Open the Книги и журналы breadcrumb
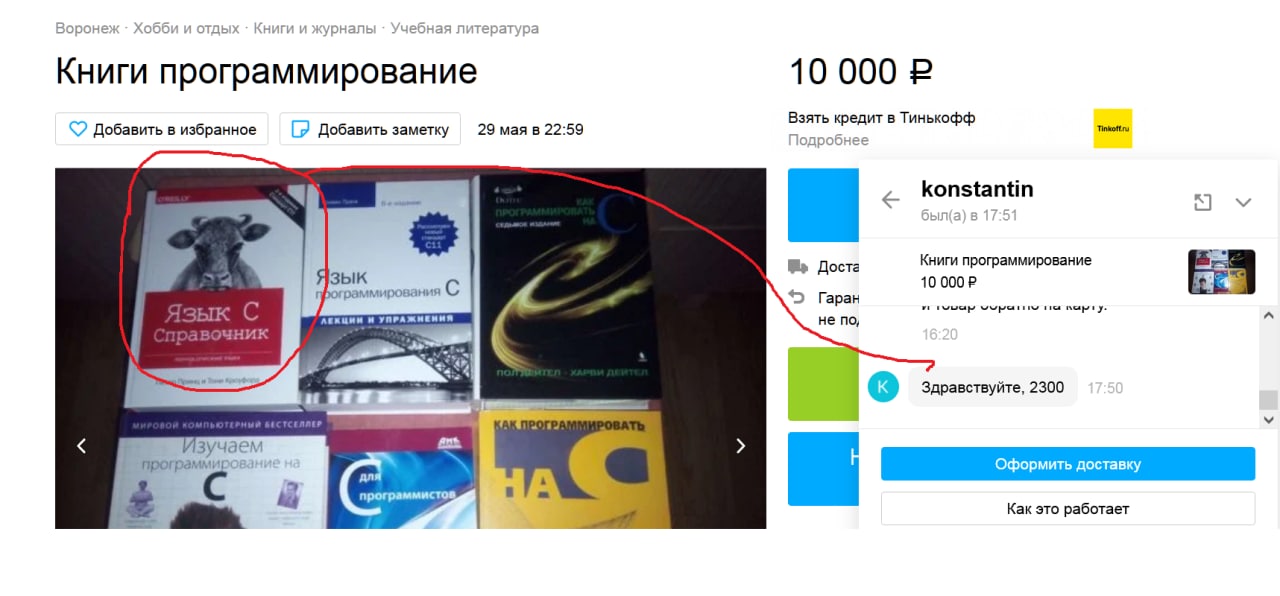 pos(316,28)
